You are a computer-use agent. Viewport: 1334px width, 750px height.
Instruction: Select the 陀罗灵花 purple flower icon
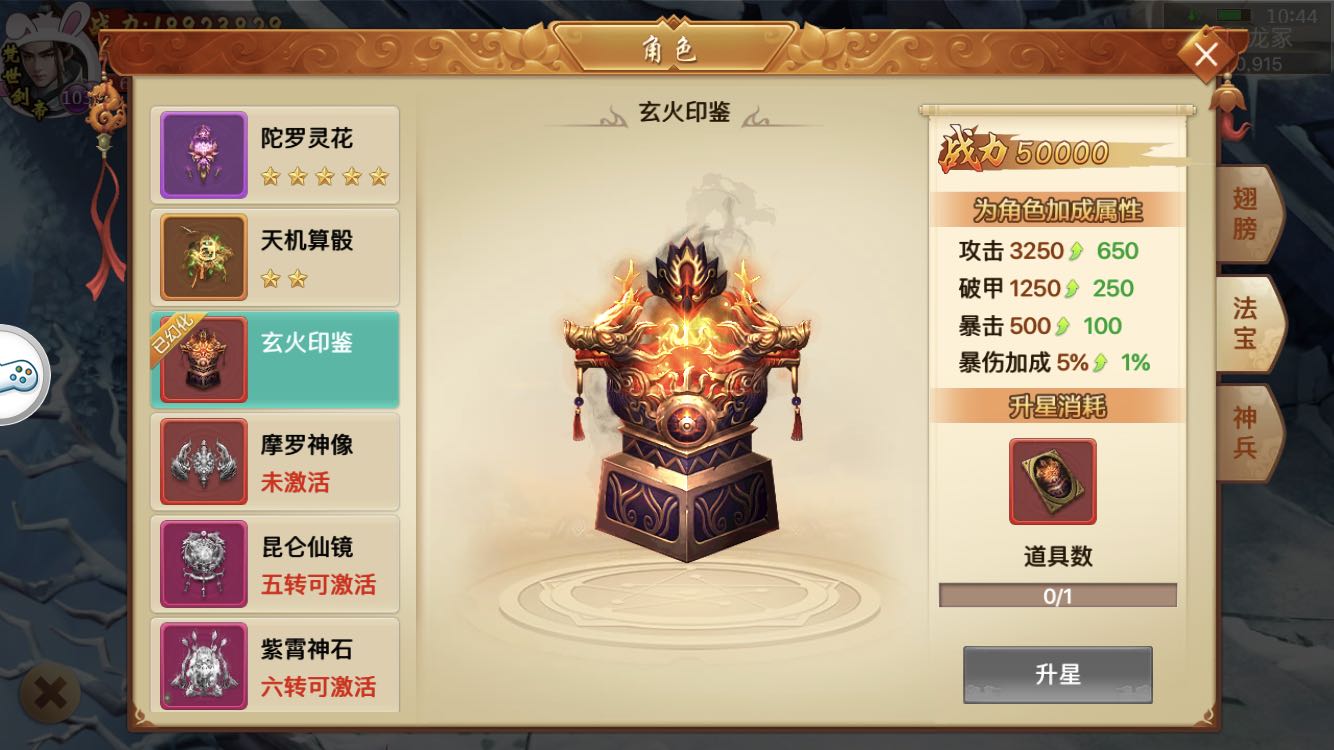click(204, 155)
